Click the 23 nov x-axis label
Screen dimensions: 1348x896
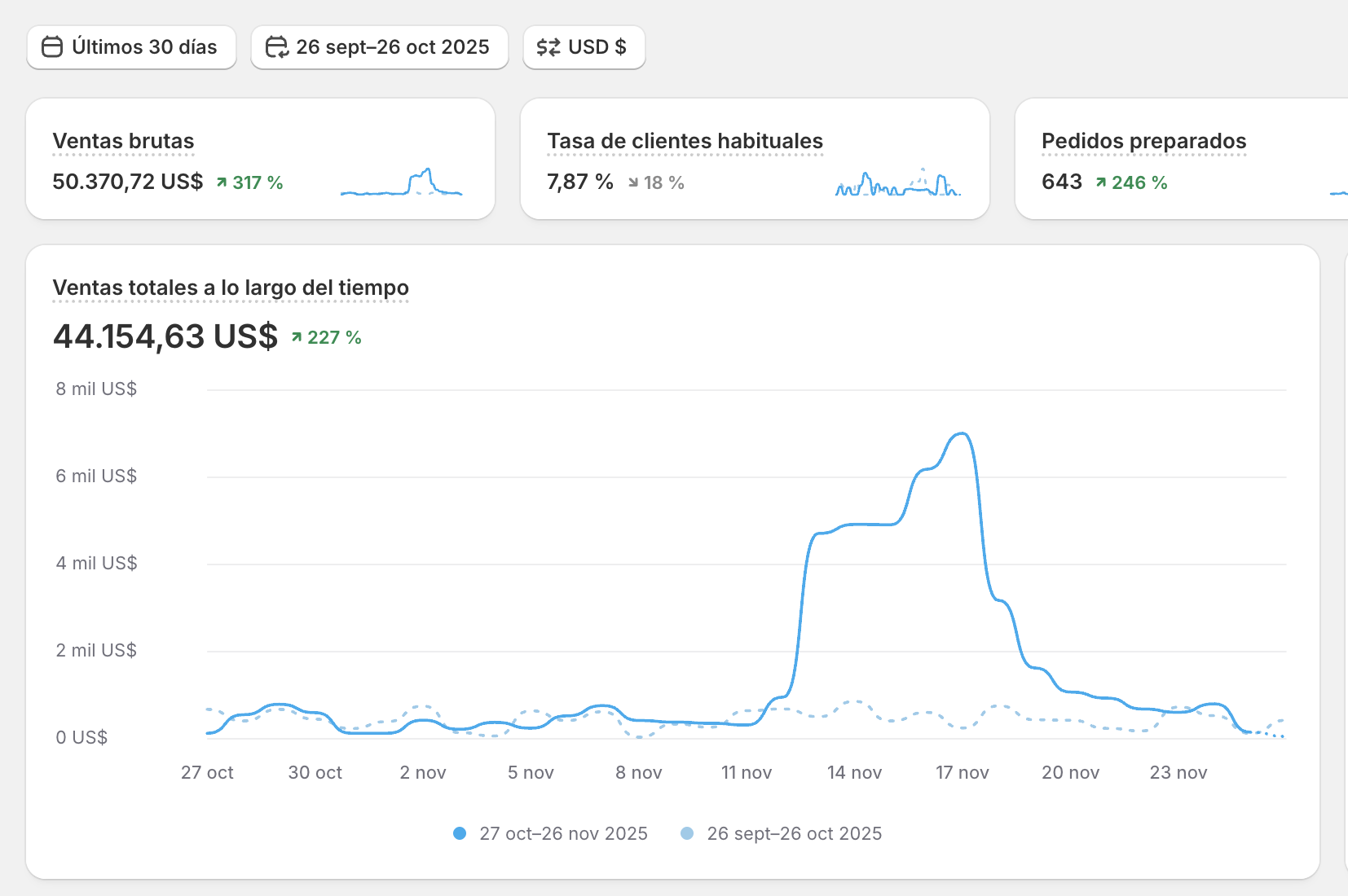(x=1178, y=772)
